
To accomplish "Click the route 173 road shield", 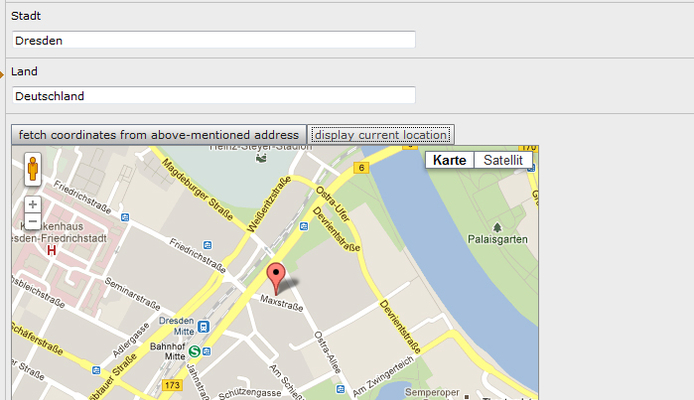I will coord(172,385).
